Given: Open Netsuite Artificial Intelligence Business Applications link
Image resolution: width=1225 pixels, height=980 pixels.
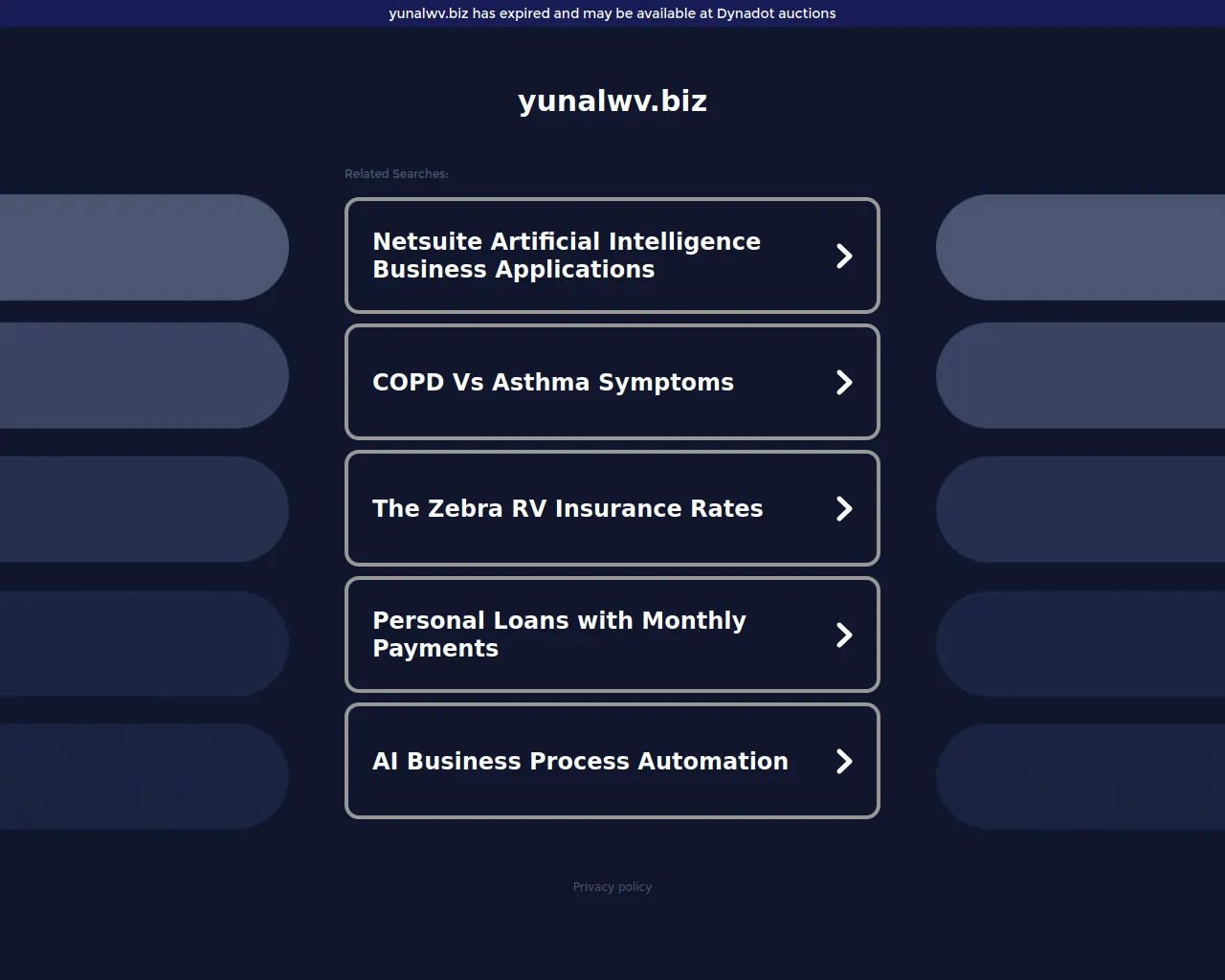Looking at the screenshot, I should 566,256.
